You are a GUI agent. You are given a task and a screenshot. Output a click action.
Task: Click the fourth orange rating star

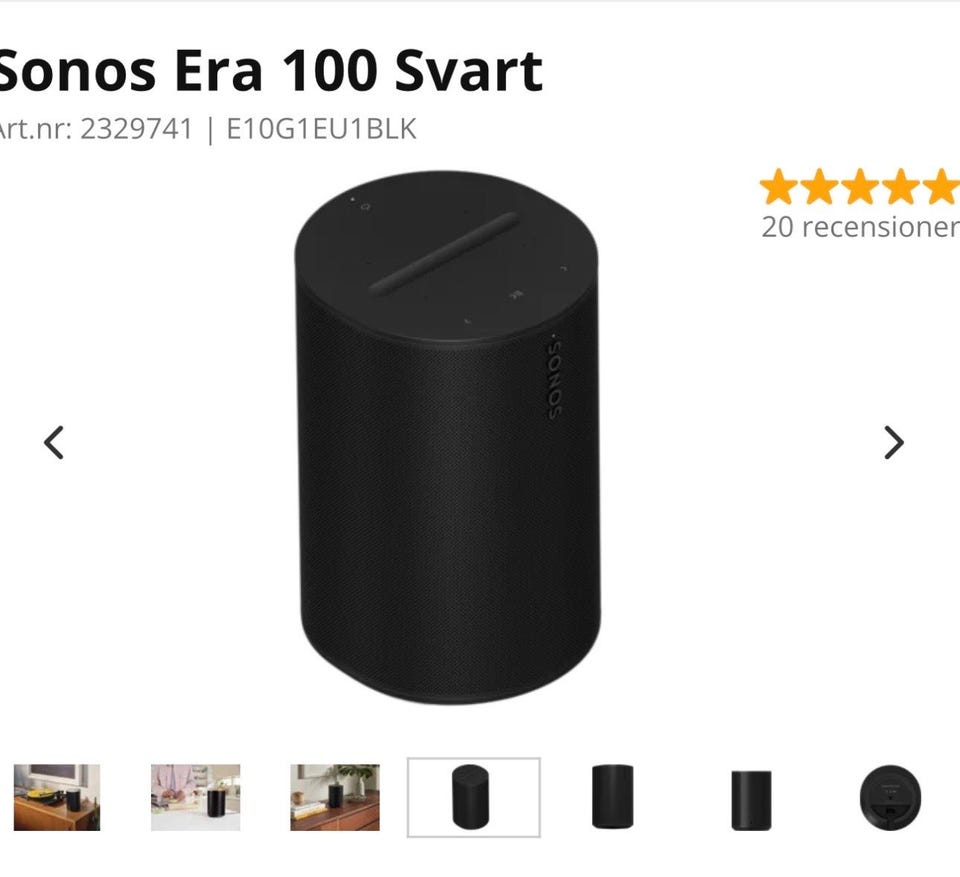coord(901,187)
